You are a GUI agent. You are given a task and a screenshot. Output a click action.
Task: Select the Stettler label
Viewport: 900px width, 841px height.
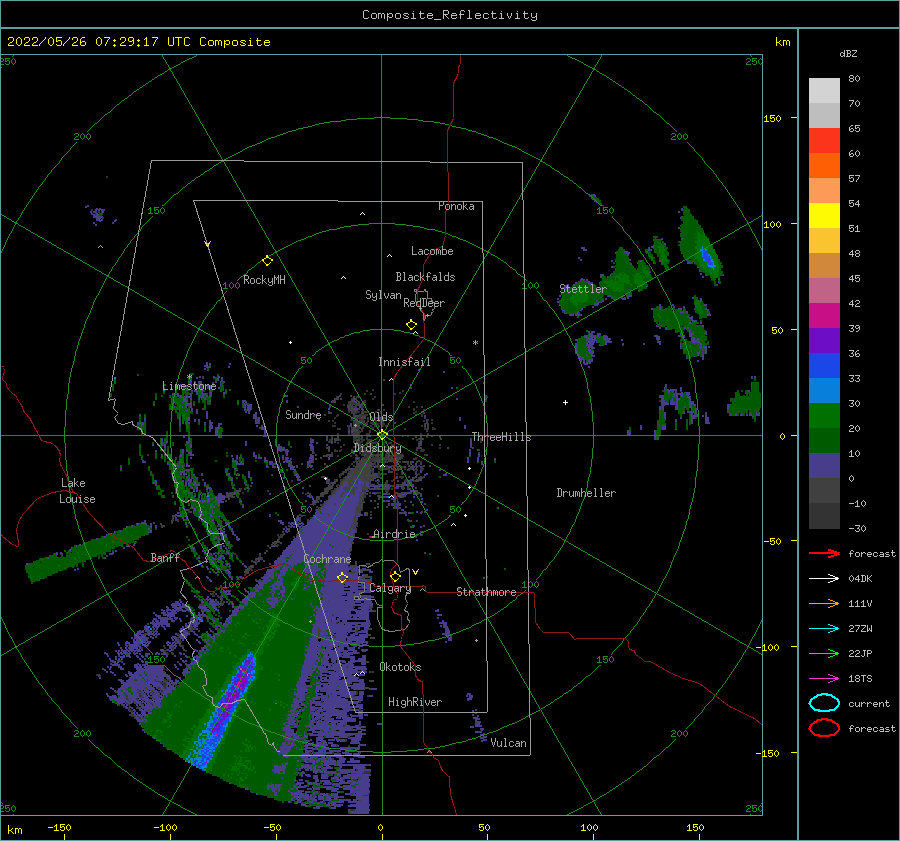[x=583, y=289]
